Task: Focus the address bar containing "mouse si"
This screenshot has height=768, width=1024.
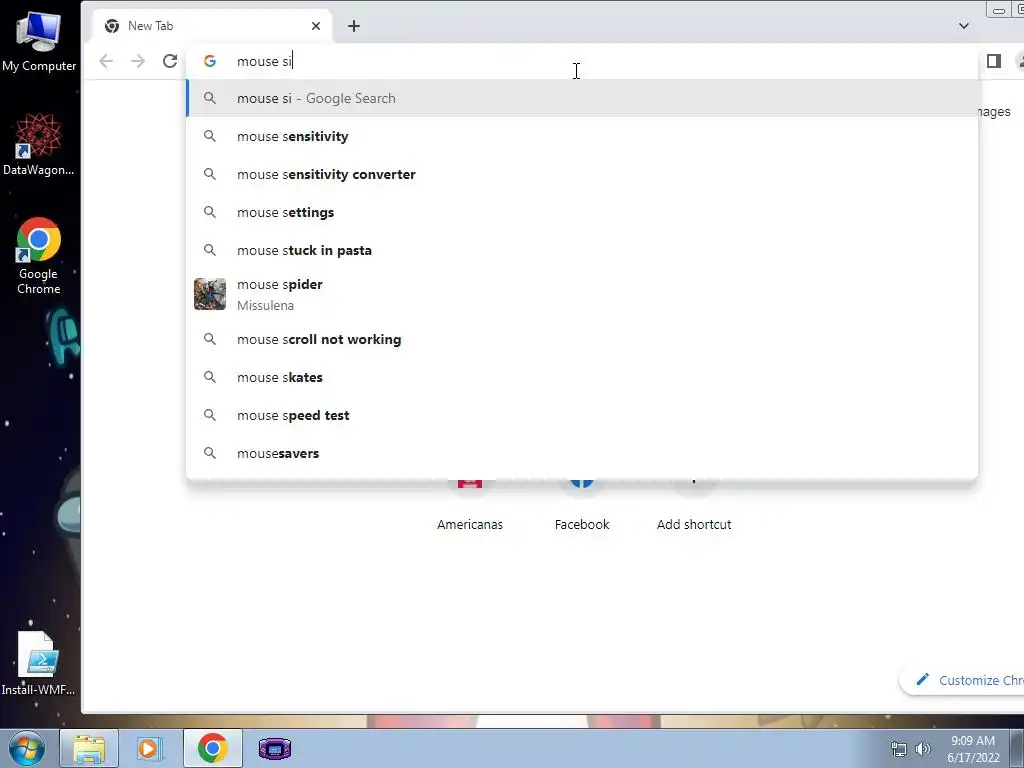Action: [x=581, y=61]
